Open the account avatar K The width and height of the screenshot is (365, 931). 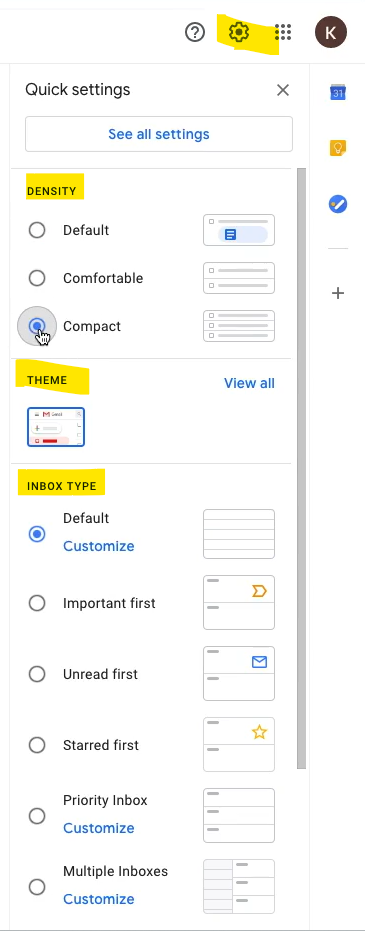331,32
